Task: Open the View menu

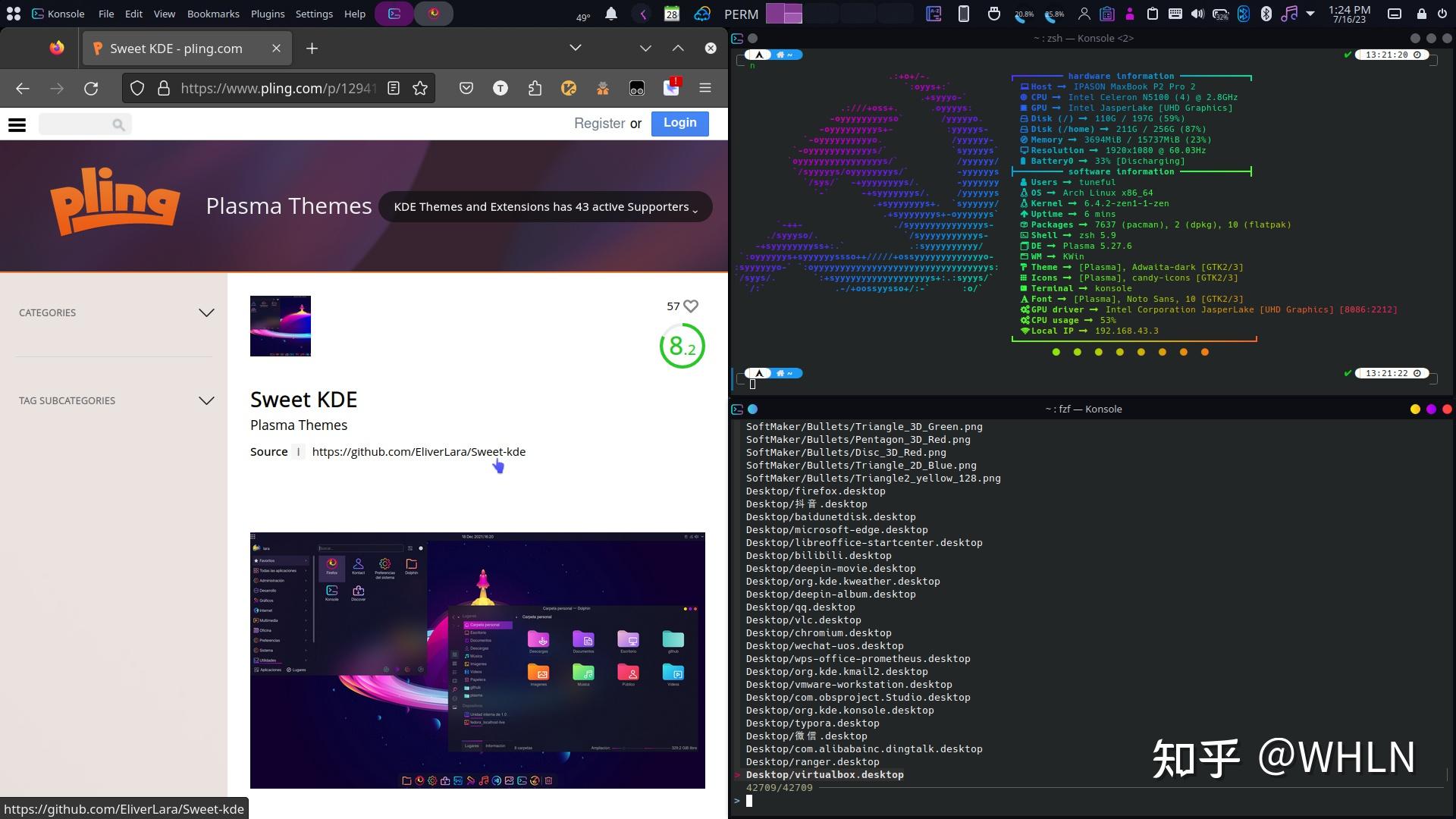Action: tap(165, 14)
